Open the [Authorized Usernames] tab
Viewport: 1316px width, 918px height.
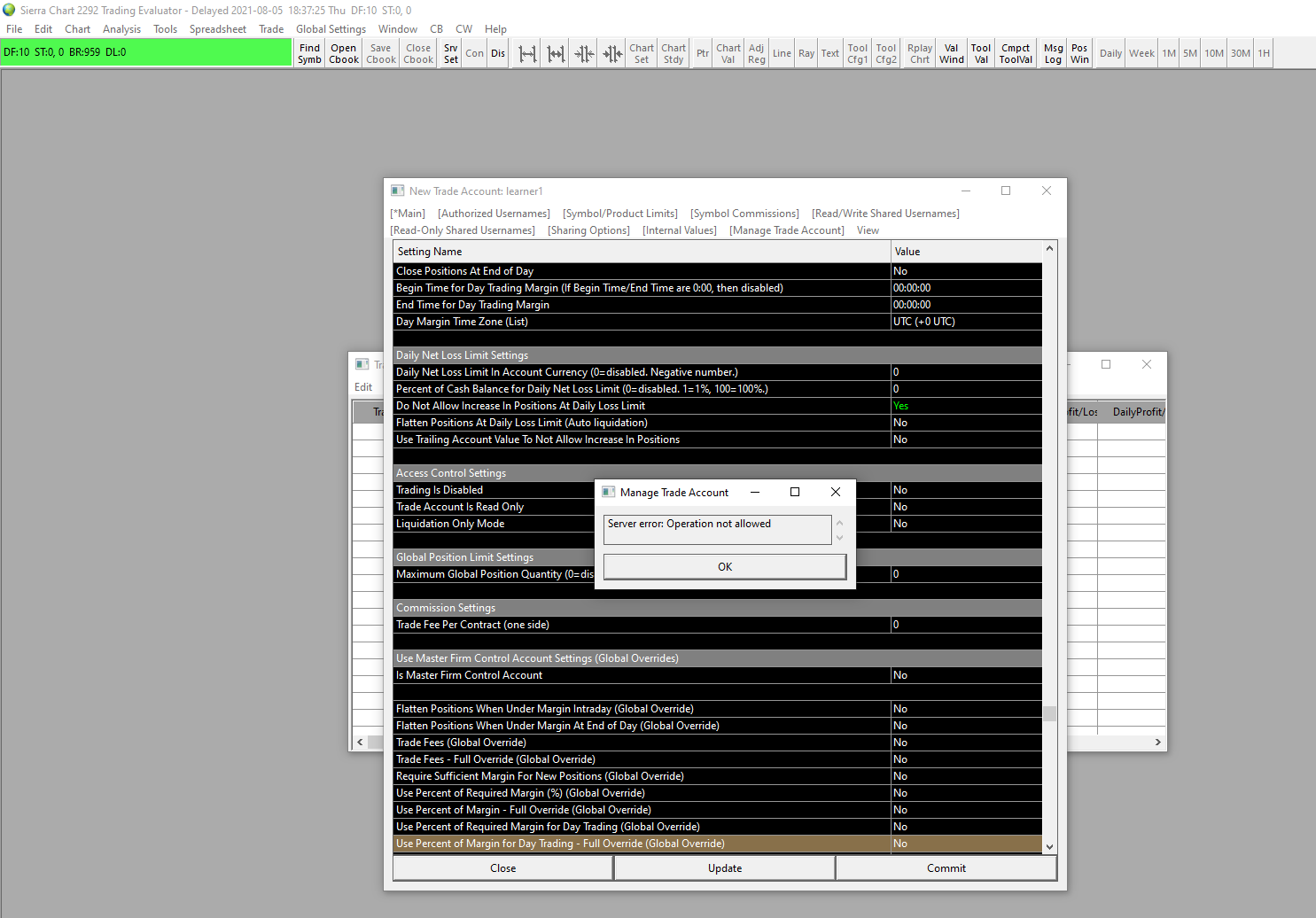click(494, 214)
